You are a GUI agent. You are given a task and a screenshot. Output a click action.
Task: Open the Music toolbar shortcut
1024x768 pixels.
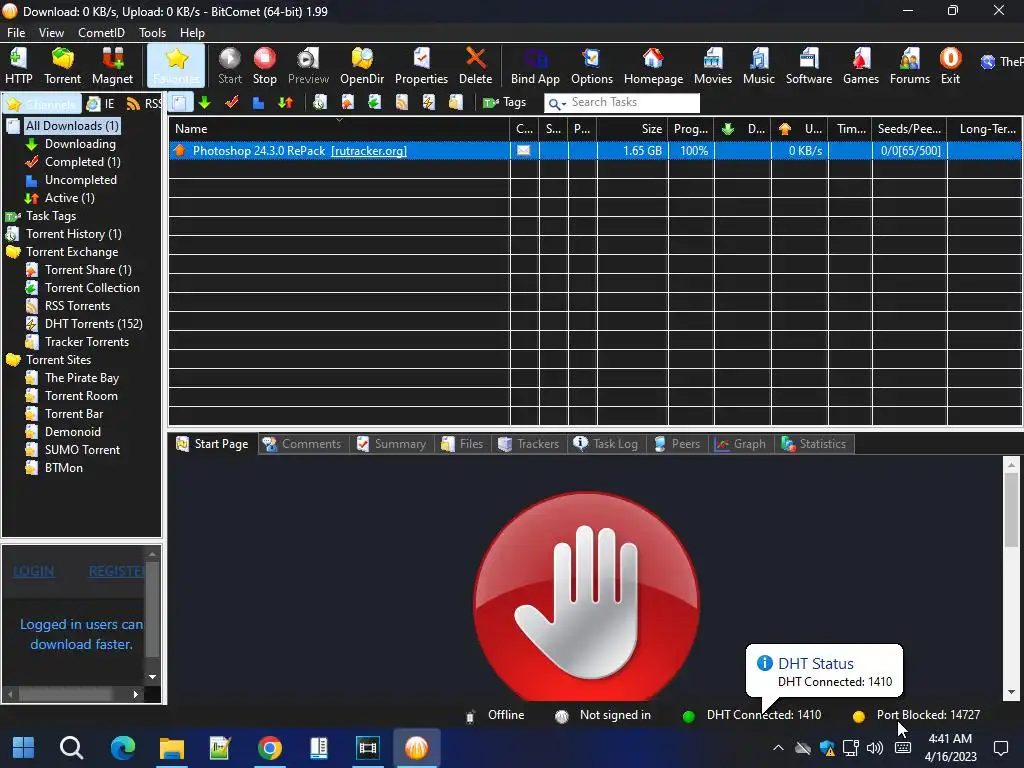click(759, 65)
